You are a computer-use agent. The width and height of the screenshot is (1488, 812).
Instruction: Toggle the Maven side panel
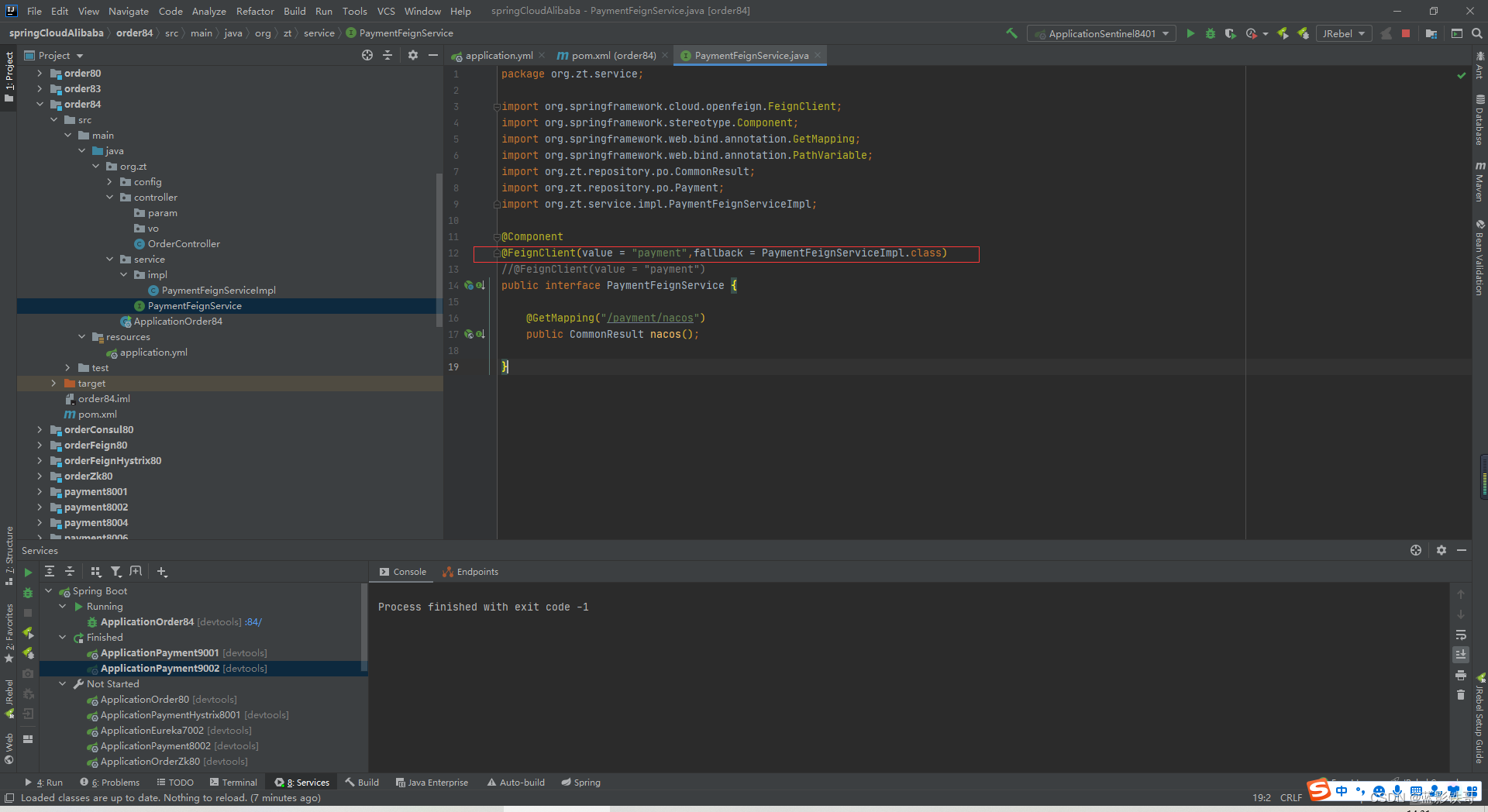click(x=1479, y=183)
